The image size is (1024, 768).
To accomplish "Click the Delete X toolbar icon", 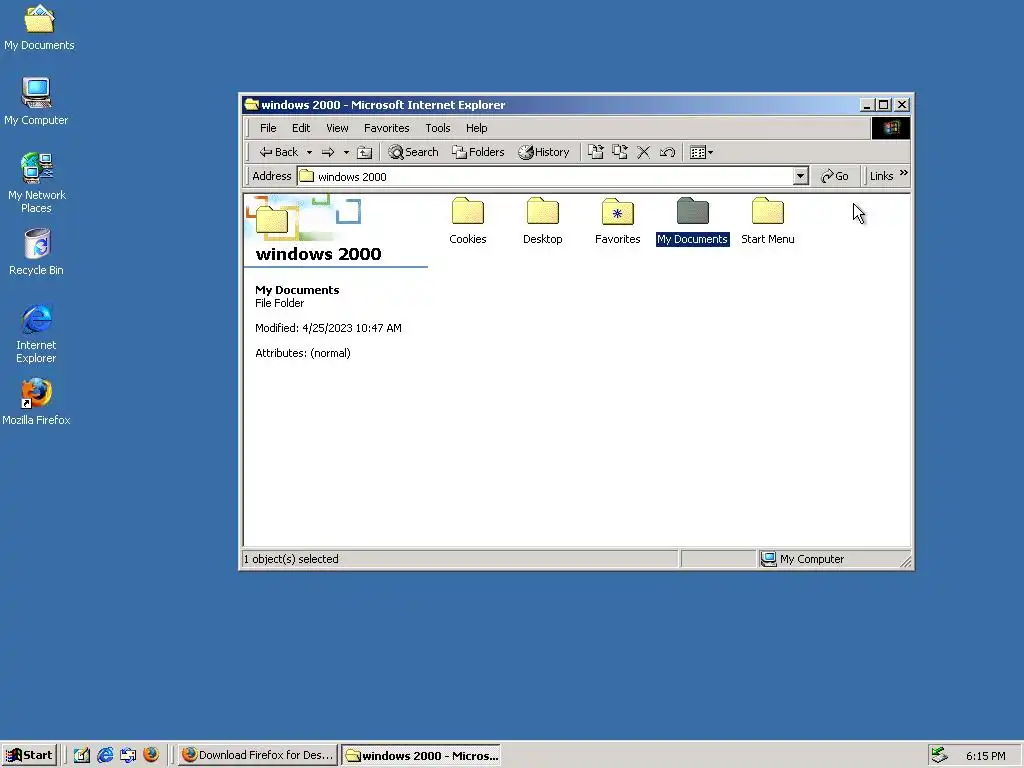I will (x=643, y=152).
